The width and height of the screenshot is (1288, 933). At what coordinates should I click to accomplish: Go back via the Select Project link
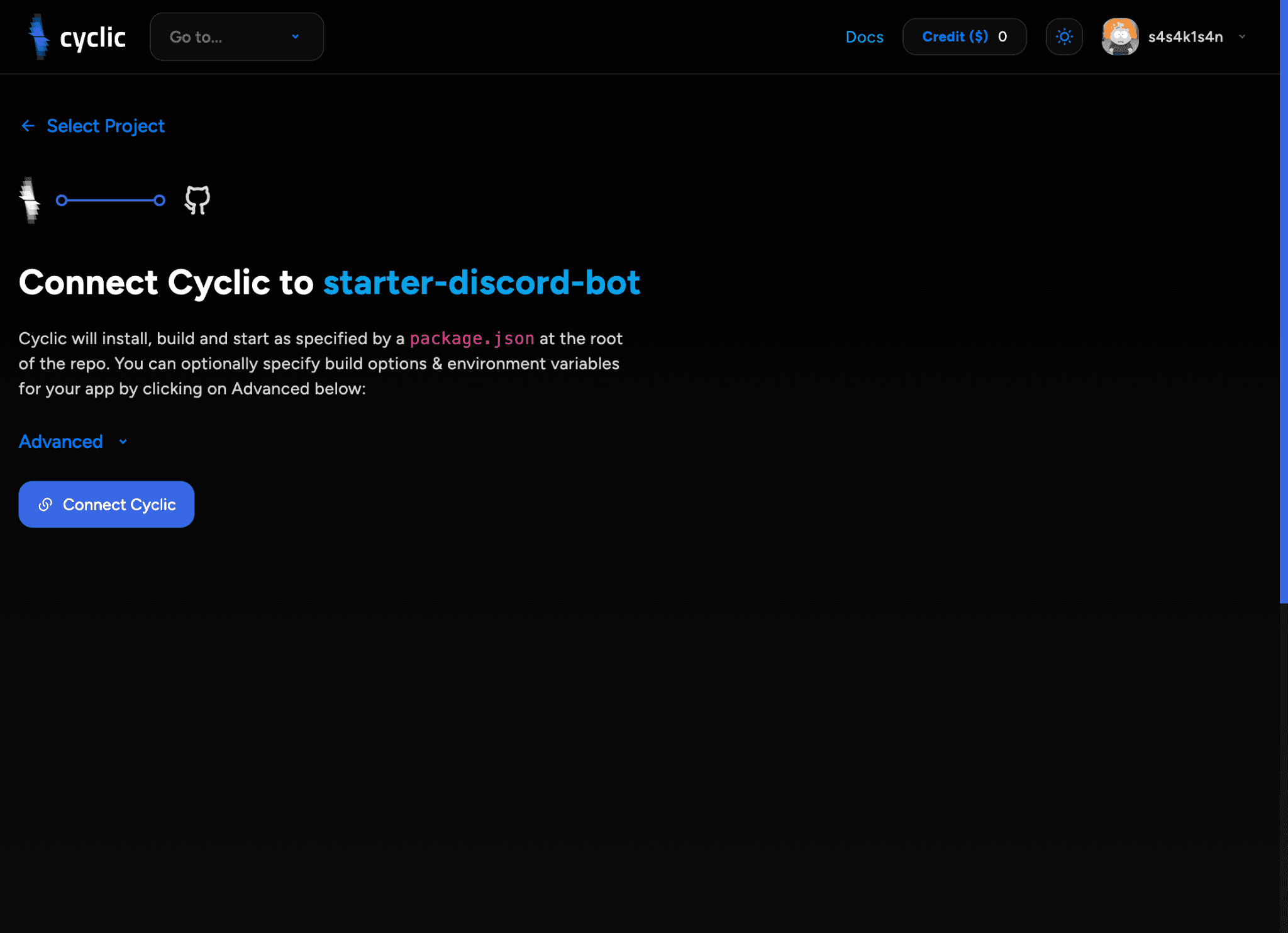pyautogui.click(x=105, y=126)
